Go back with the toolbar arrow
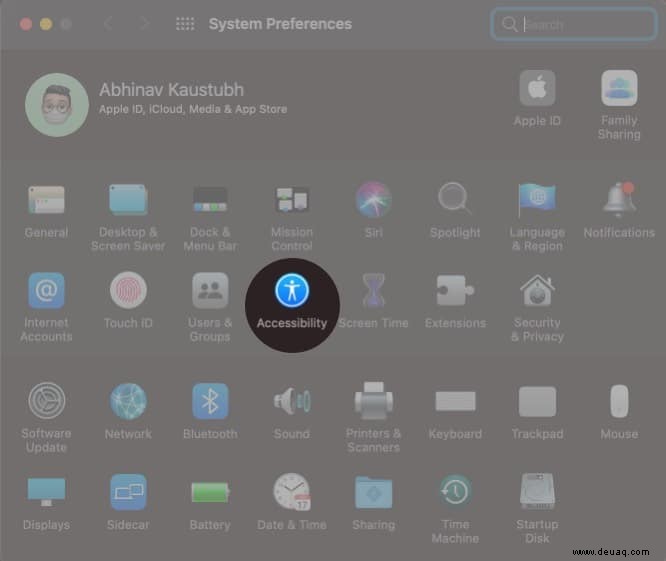Screen dimensions: 666x561 (108, 23)
